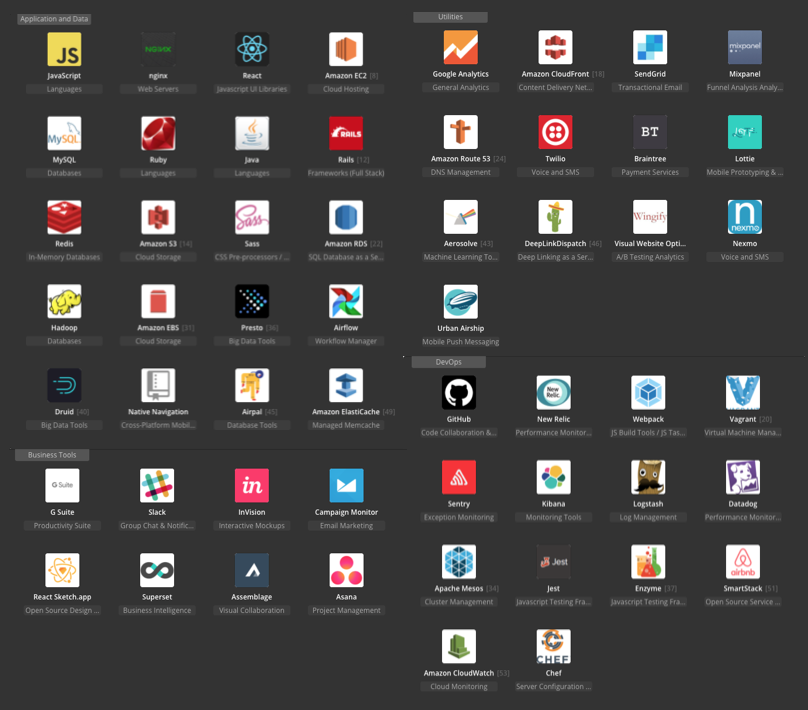
Task: Click the Exception Monitoring category tag
Action: click(459, 517)
